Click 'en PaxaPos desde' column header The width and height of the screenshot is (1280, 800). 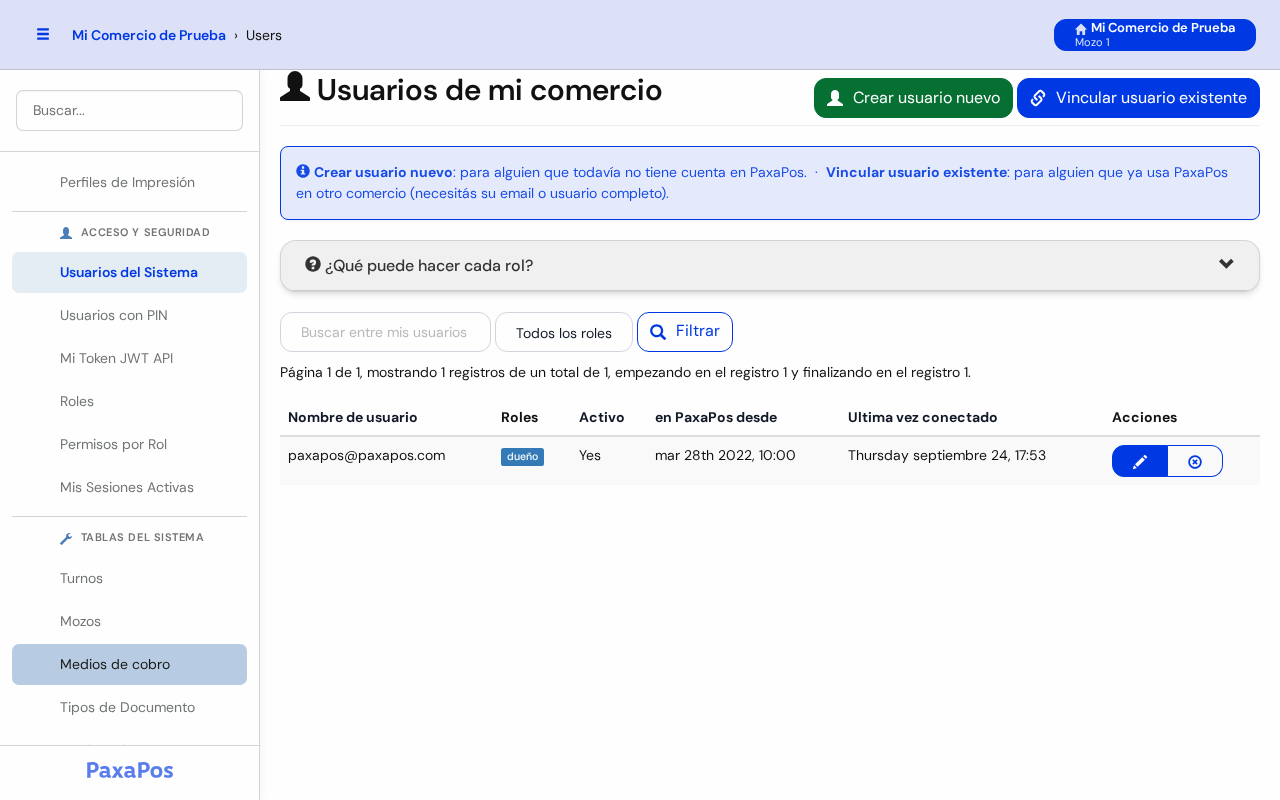716,417
